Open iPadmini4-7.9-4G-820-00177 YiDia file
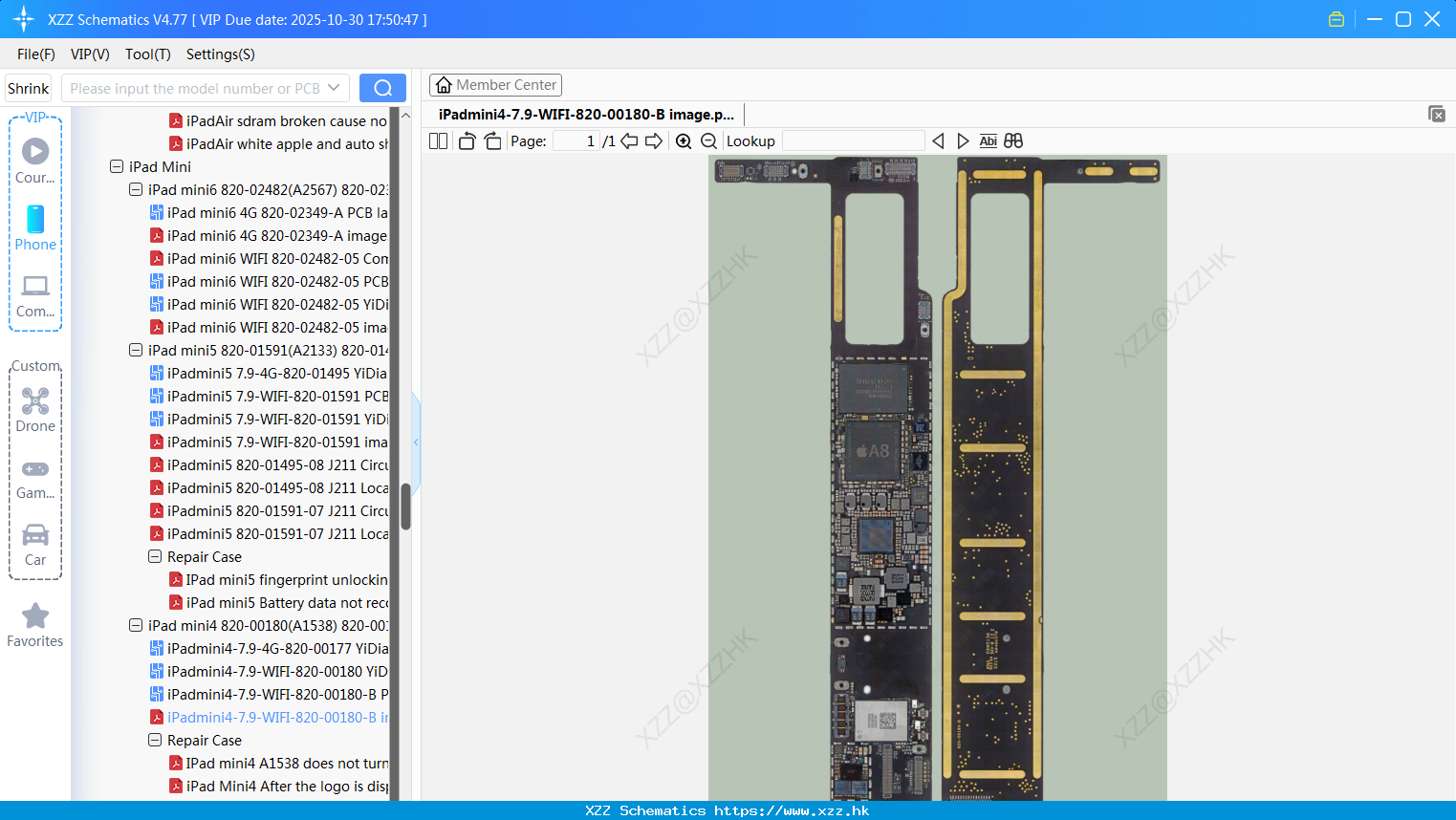 click(x=269, y=648)
